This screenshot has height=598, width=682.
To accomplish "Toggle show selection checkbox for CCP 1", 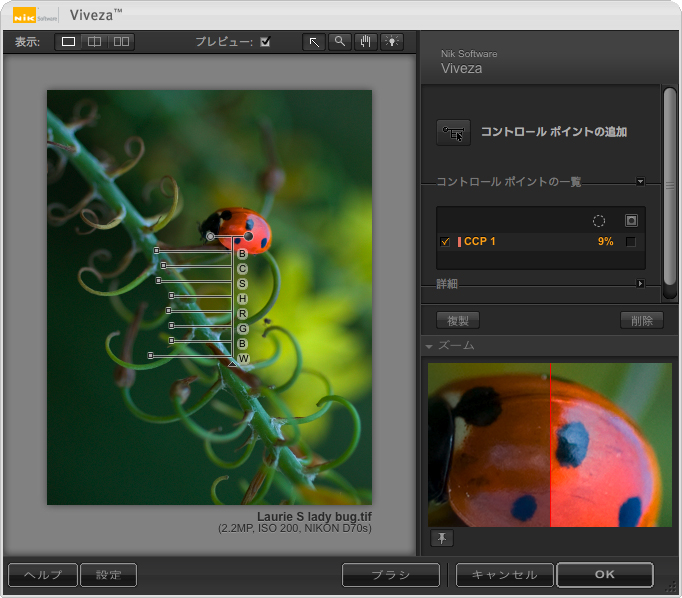I will 631,242.
